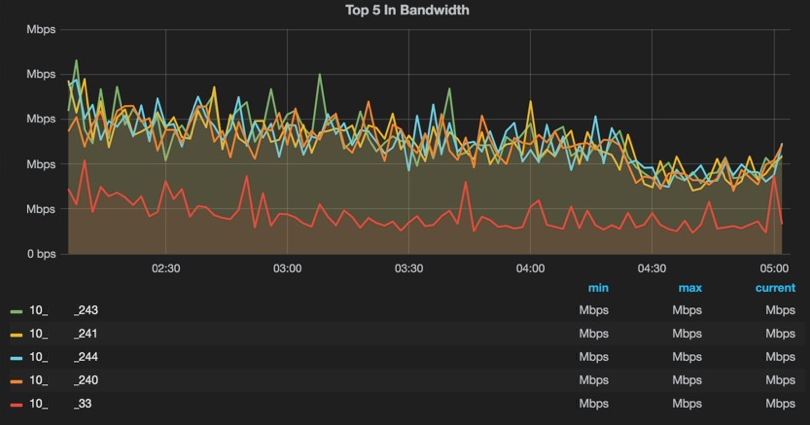Open the Top 5 In Bandwidth panel title
This screenshot has width=810, height=425.
(407, 10)
